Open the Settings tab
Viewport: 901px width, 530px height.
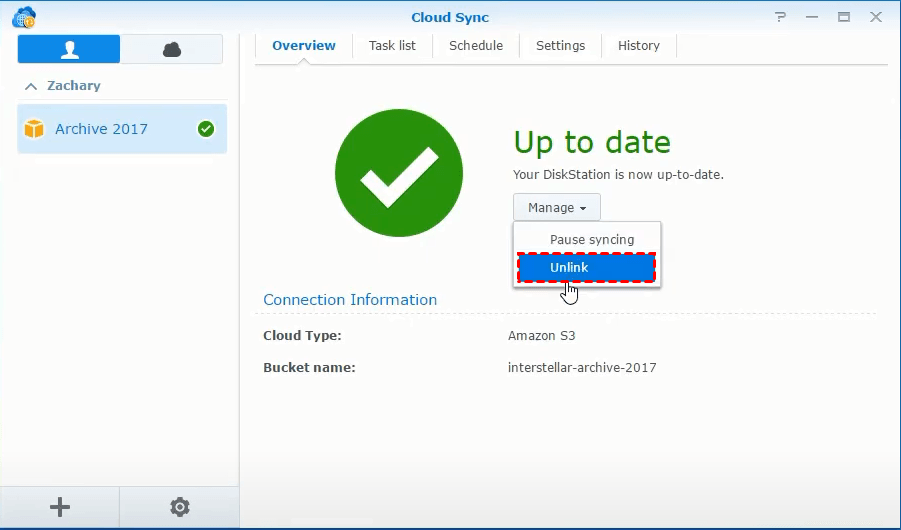(x=560, y=45)
